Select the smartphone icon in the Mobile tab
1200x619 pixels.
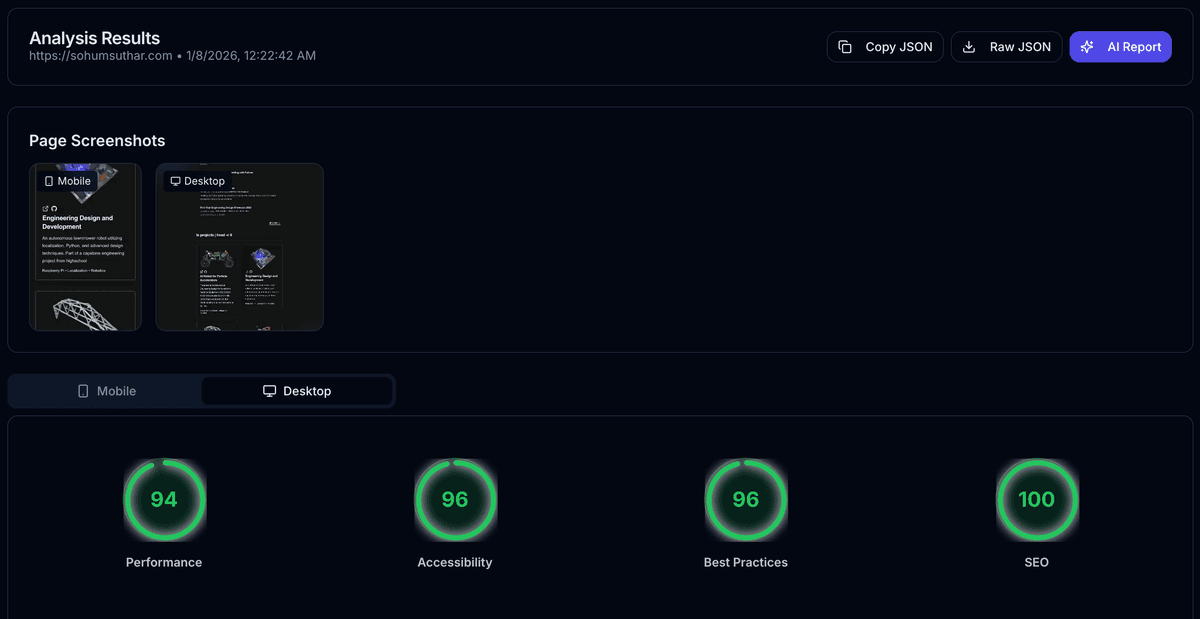84,390
